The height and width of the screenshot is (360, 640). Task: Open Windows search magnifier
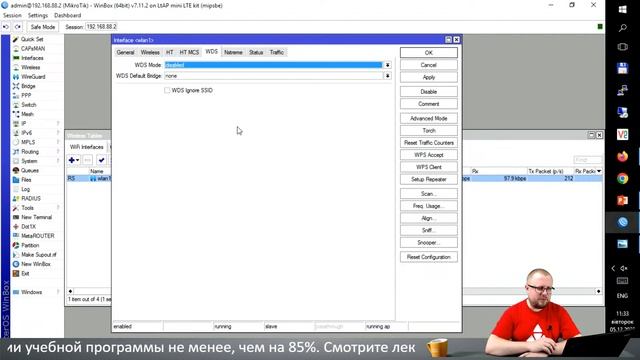point(622,28)
